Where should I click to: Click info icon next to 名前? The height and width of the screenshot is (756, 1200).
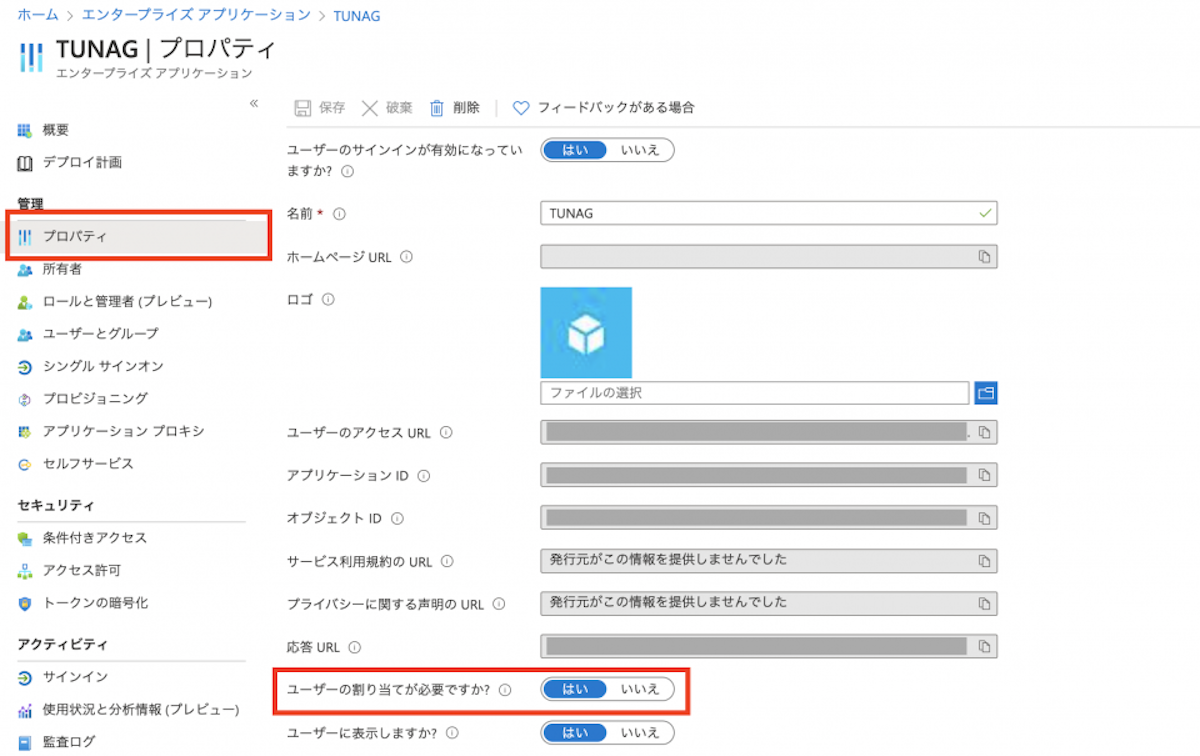tap(339, 214)
